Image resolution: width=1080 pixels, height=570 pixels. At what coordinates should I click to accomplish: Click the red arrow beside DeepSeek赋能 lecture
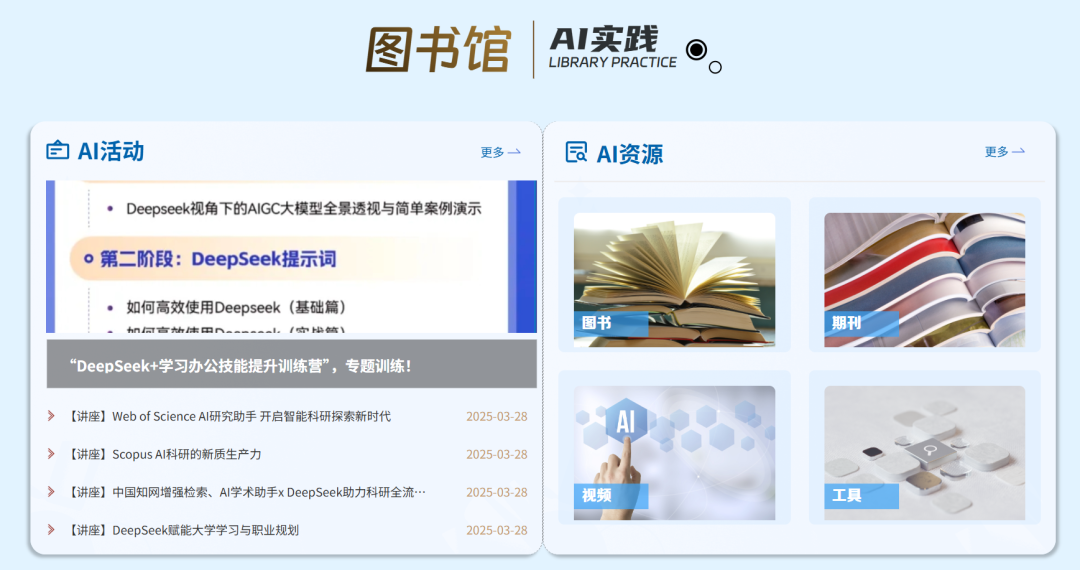tap(51, 530)
